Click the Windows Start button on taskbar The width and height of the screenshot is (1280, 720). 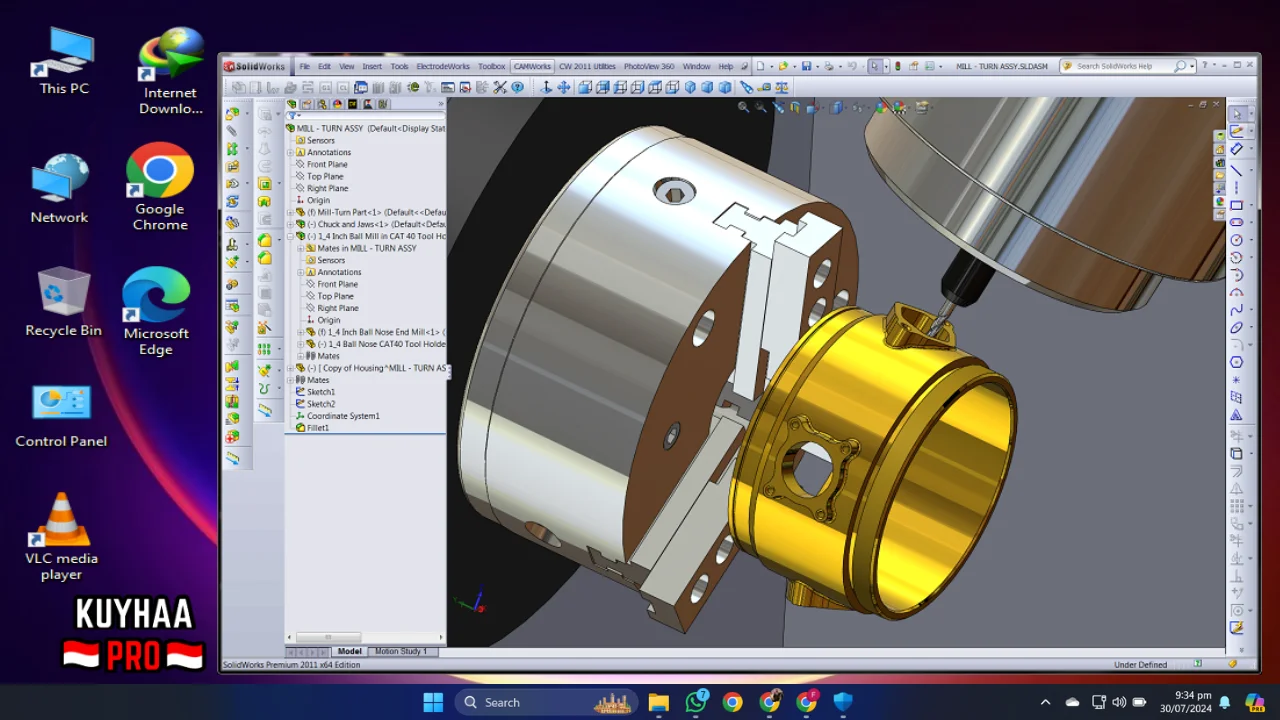click(433, 702)
